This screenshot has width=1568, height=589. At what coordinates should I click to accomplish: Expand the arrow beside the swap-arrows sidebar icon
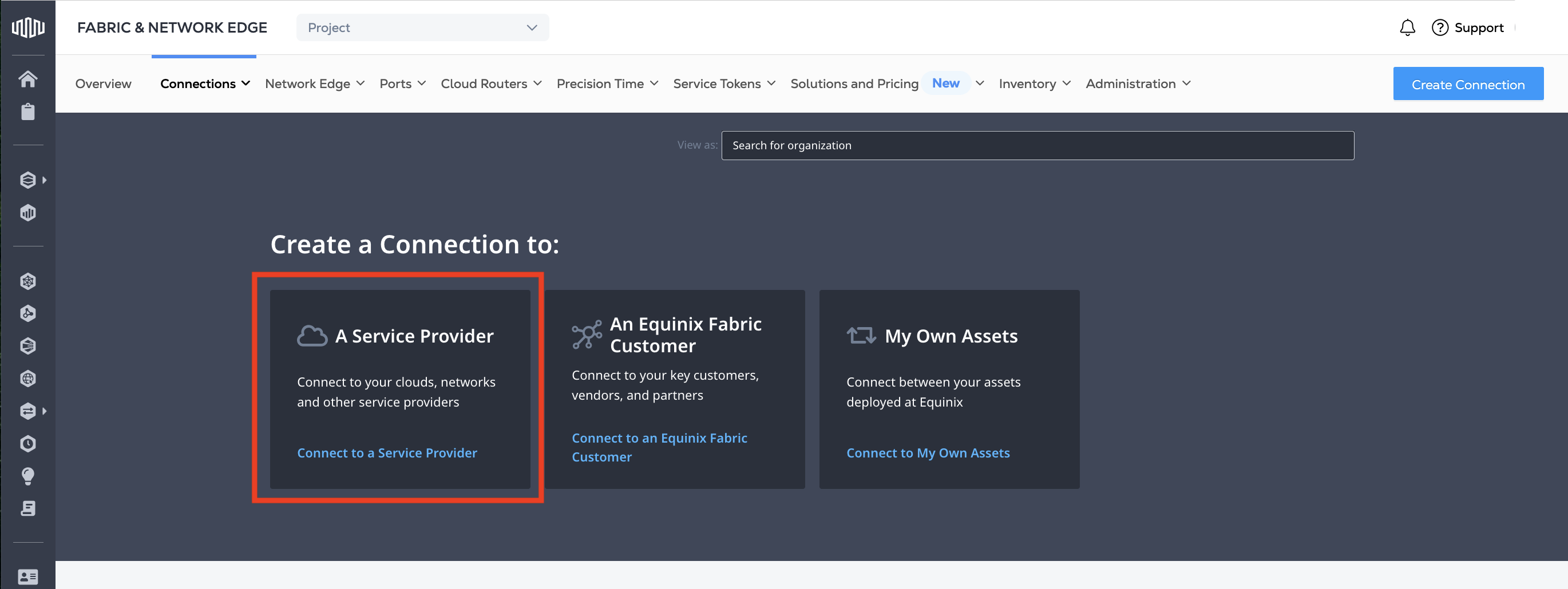(45, 411)
